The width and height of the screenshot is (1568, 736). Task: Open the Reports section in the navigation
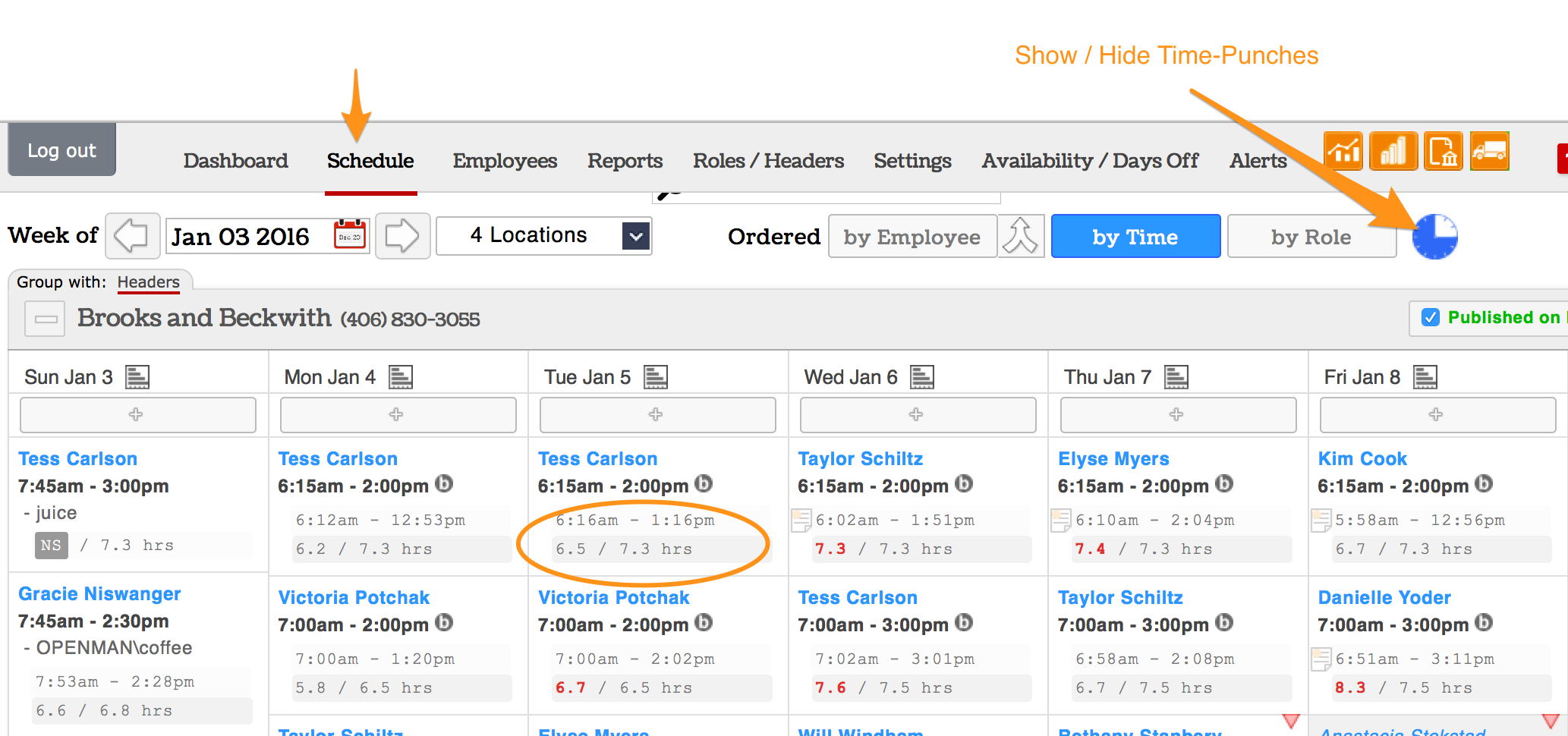625,160
